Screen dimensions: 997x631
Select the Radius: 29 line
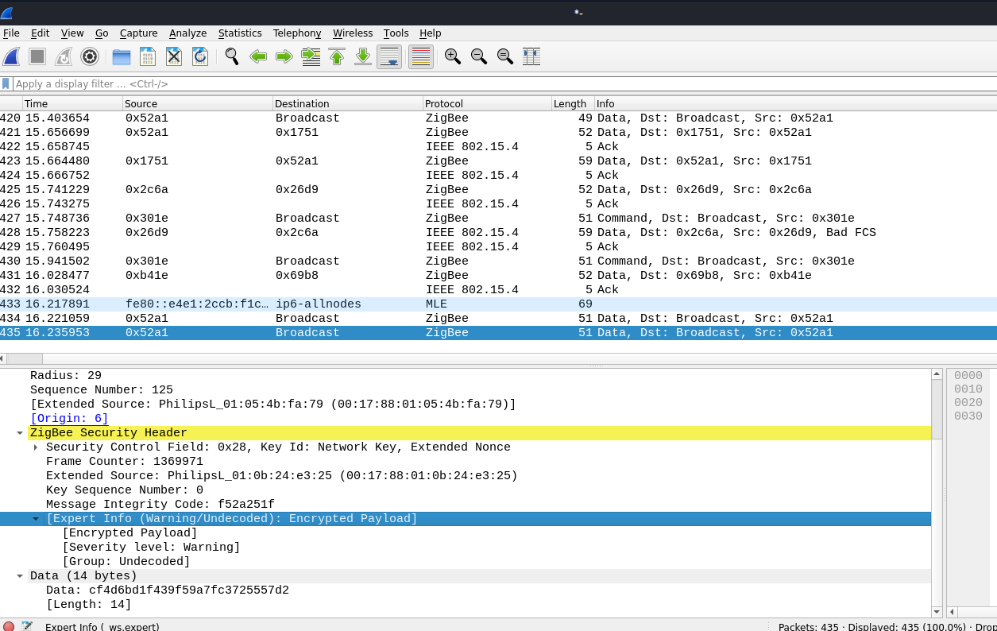[x=65, y=375]
